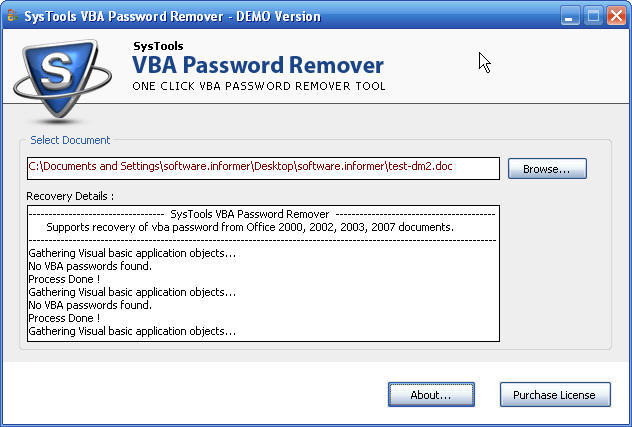The width and height of the screenshot is (632, 427).
Task: Select the 'Supports recovery of vba password' log line
Action: (250, 227)
